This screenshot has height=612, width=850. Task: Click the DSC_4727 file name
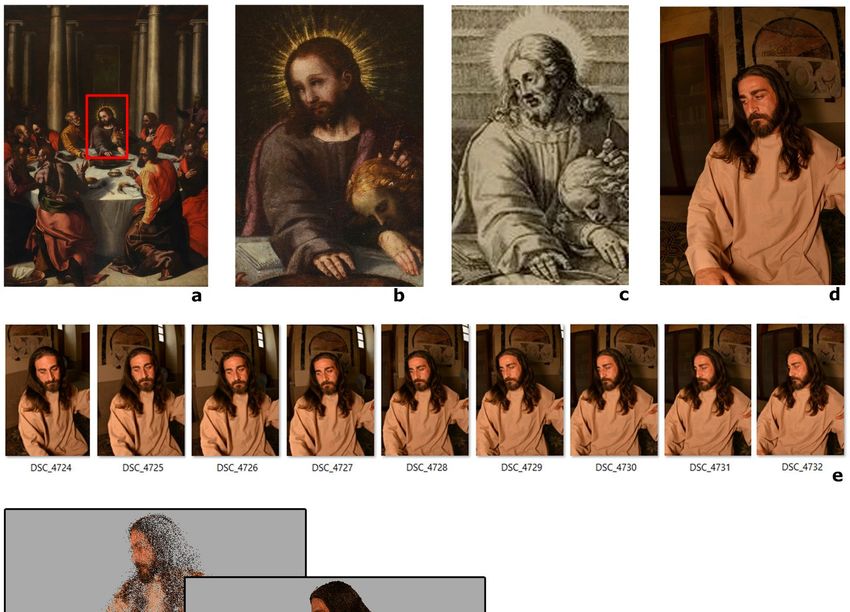pos(332,467)
